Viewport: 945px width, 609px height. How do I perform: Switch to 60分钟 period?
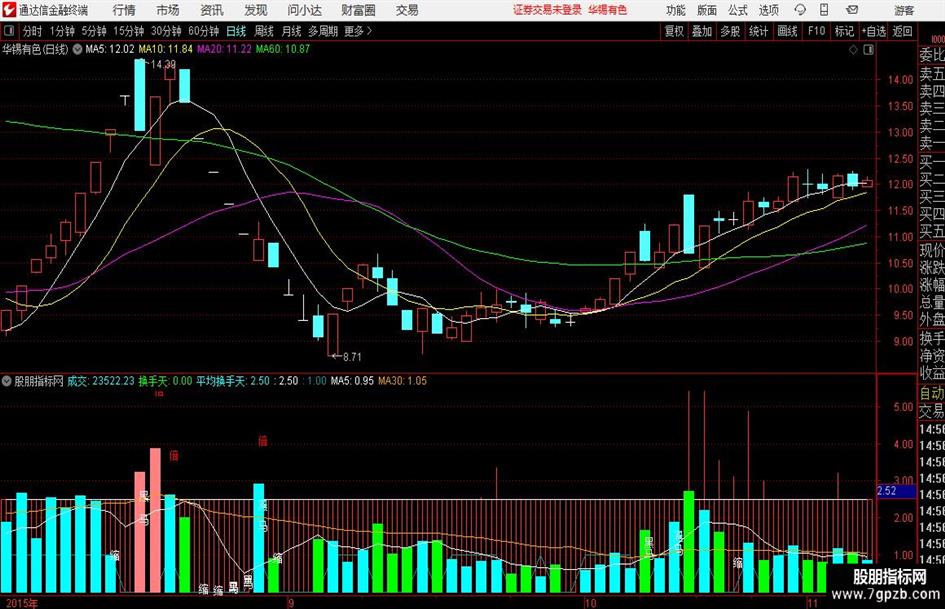coord(204,31)
